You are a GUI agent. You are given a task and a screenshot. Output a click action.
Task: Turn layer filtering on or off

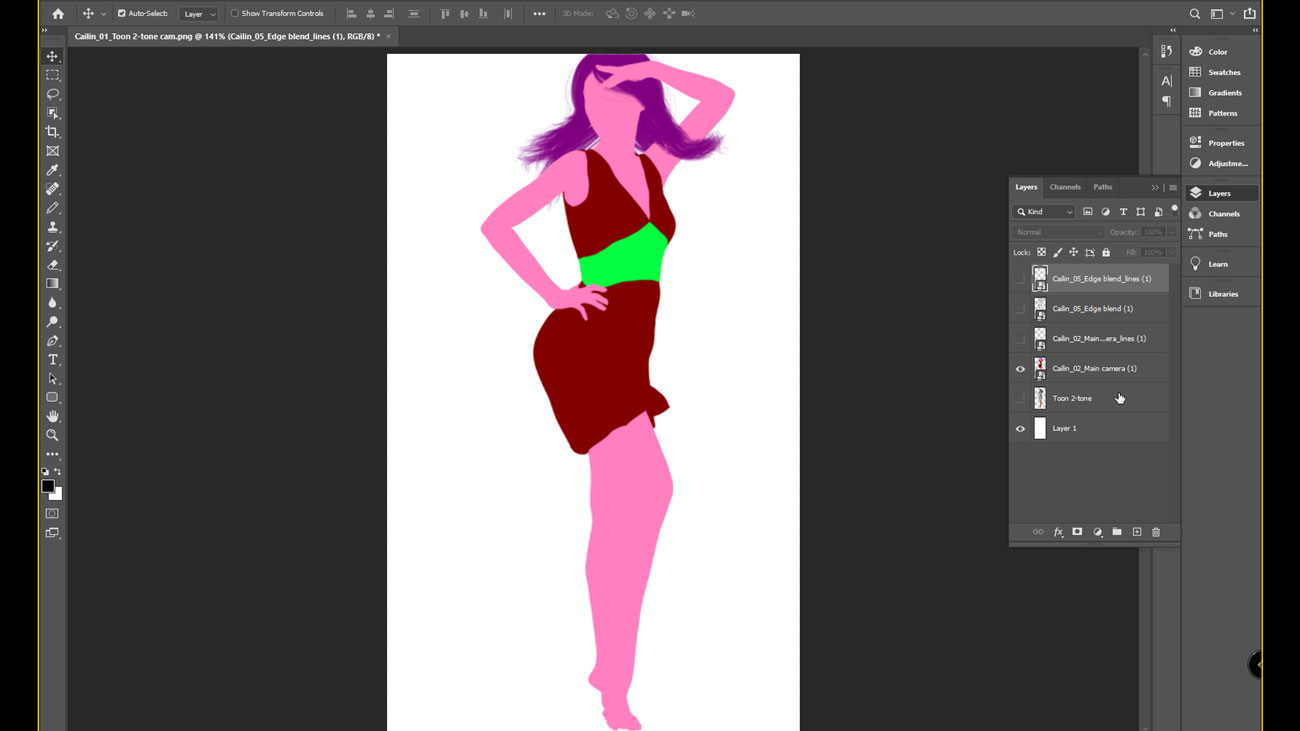pyautogui.click(x=1175, y=210)
